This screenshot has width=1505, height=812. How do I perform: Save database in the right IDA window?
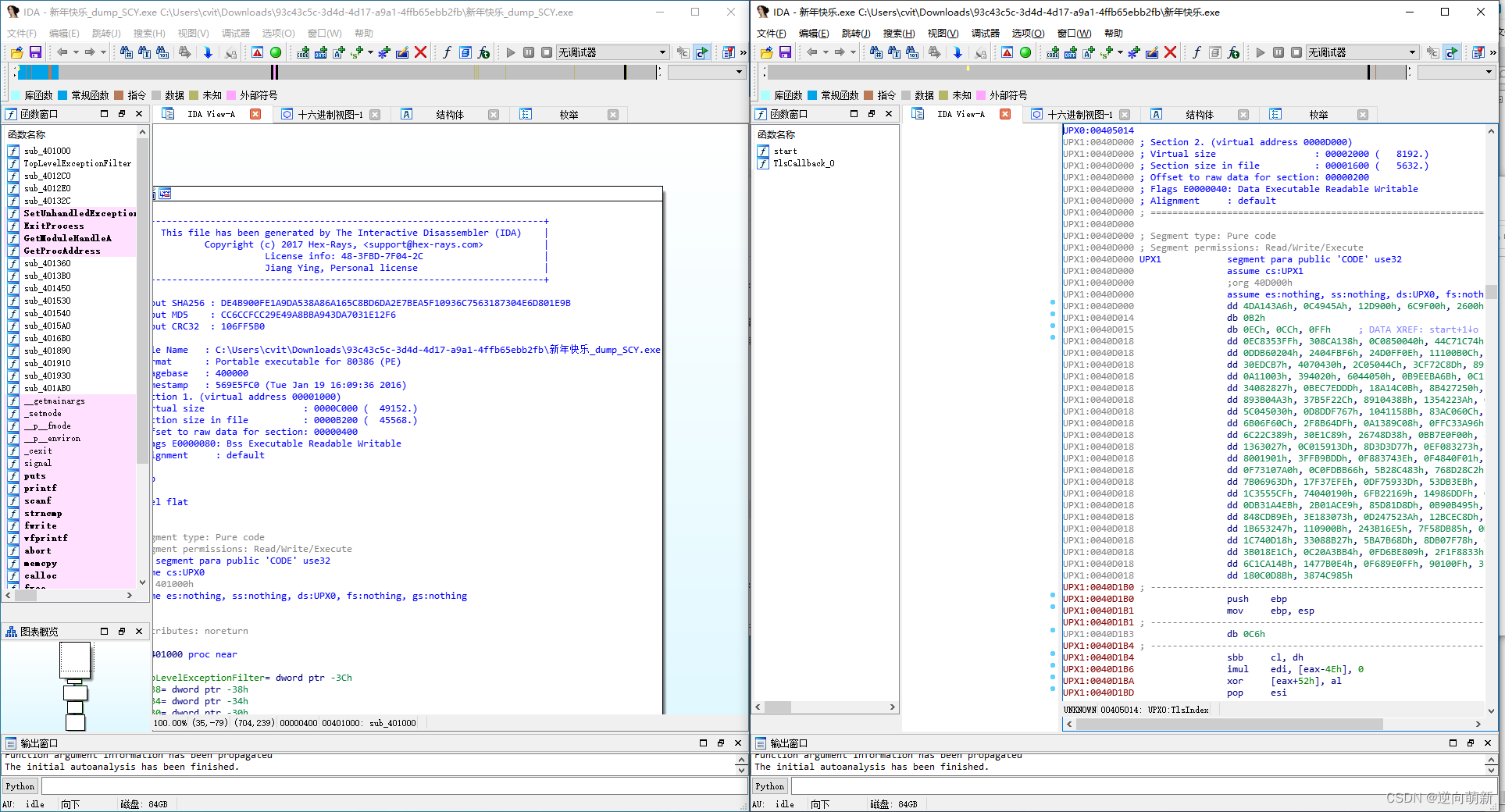[x=785, y=52]
